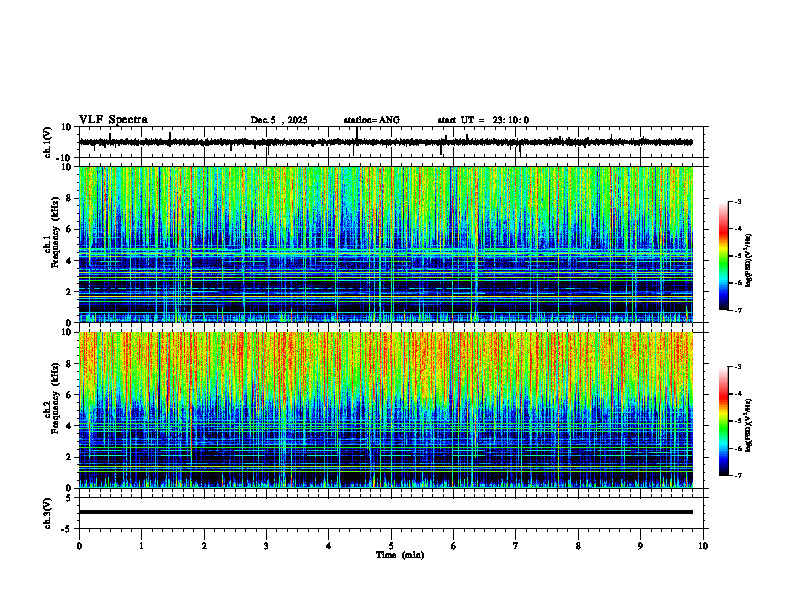
Task: Click the ch.2 spectrogram color scale bar
Action: pyautogui.click(x=723, y=421)
